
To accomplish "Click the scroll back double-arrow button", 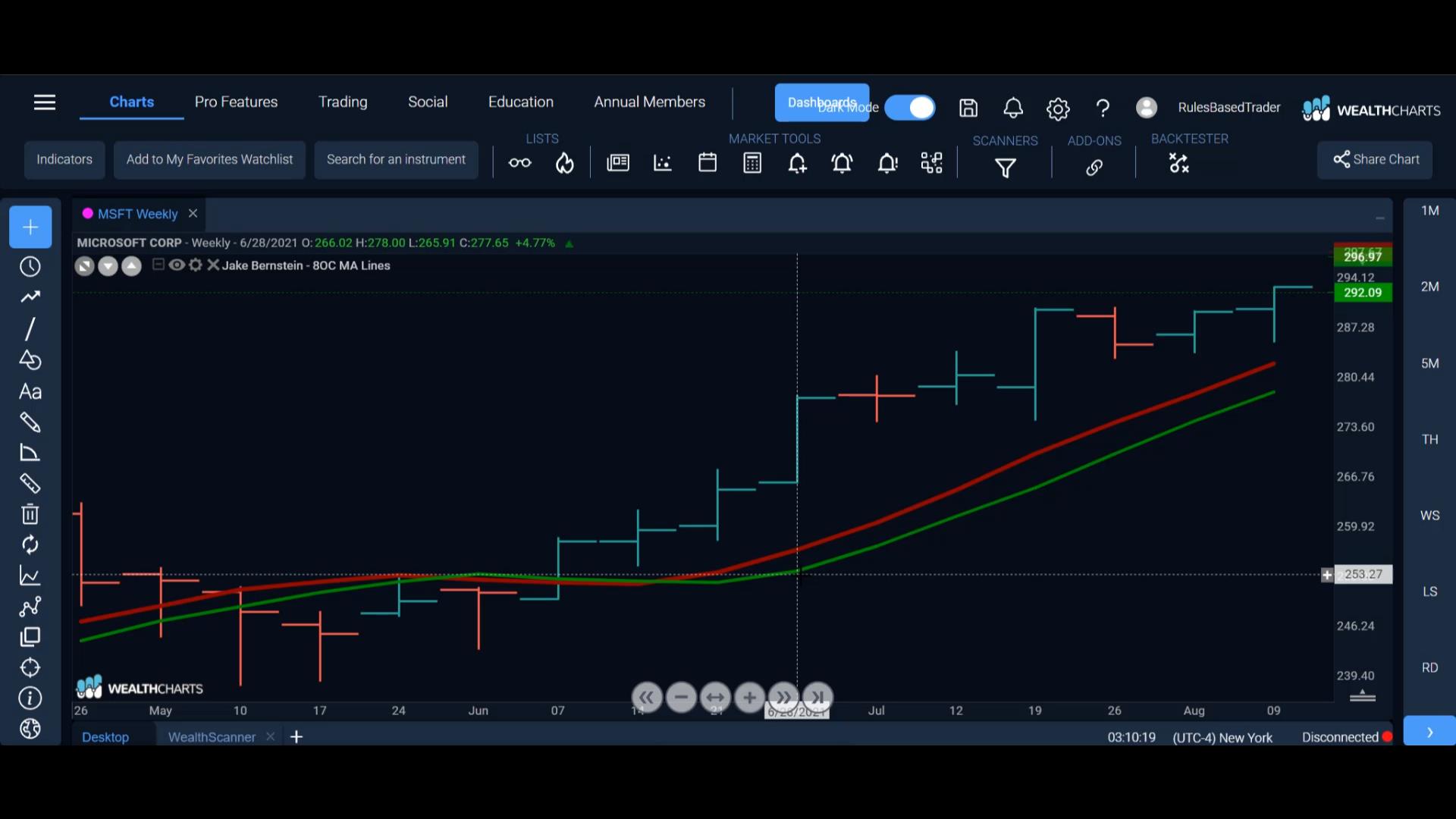I will point(646,697).
